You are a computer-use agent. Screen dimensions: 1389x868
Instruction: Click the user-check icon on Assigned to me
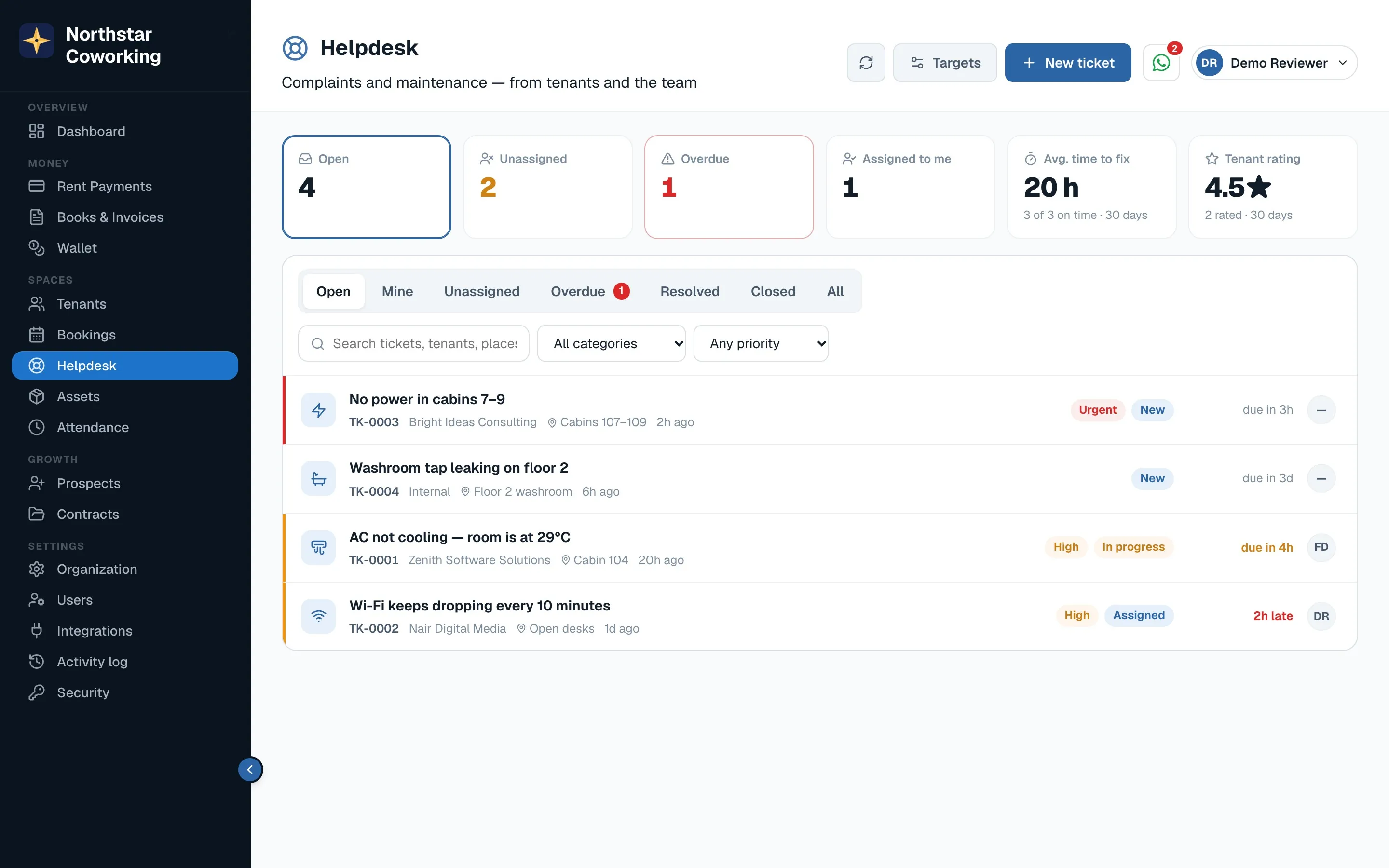click(849, 159)
